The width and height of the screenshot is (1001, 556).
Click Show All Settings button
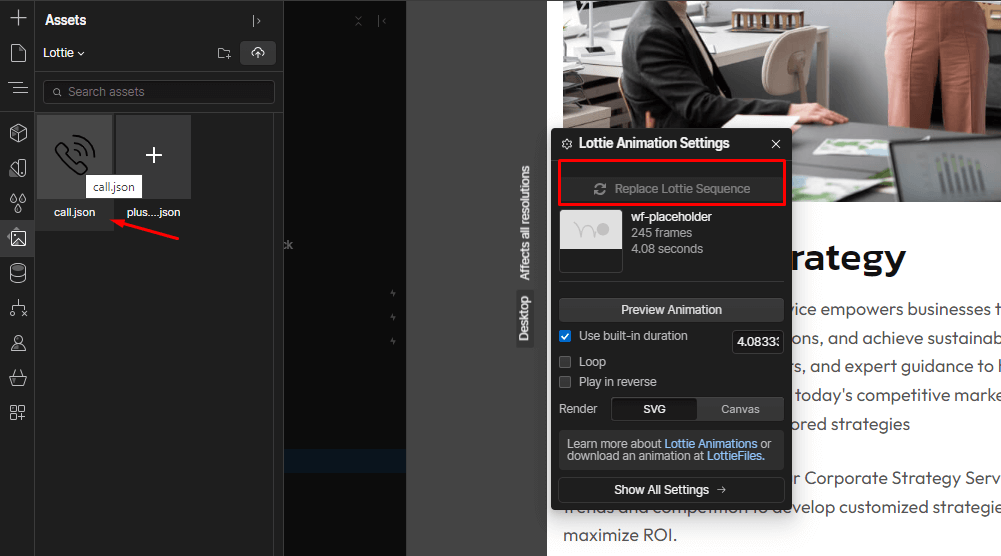(x=672, y=490)
